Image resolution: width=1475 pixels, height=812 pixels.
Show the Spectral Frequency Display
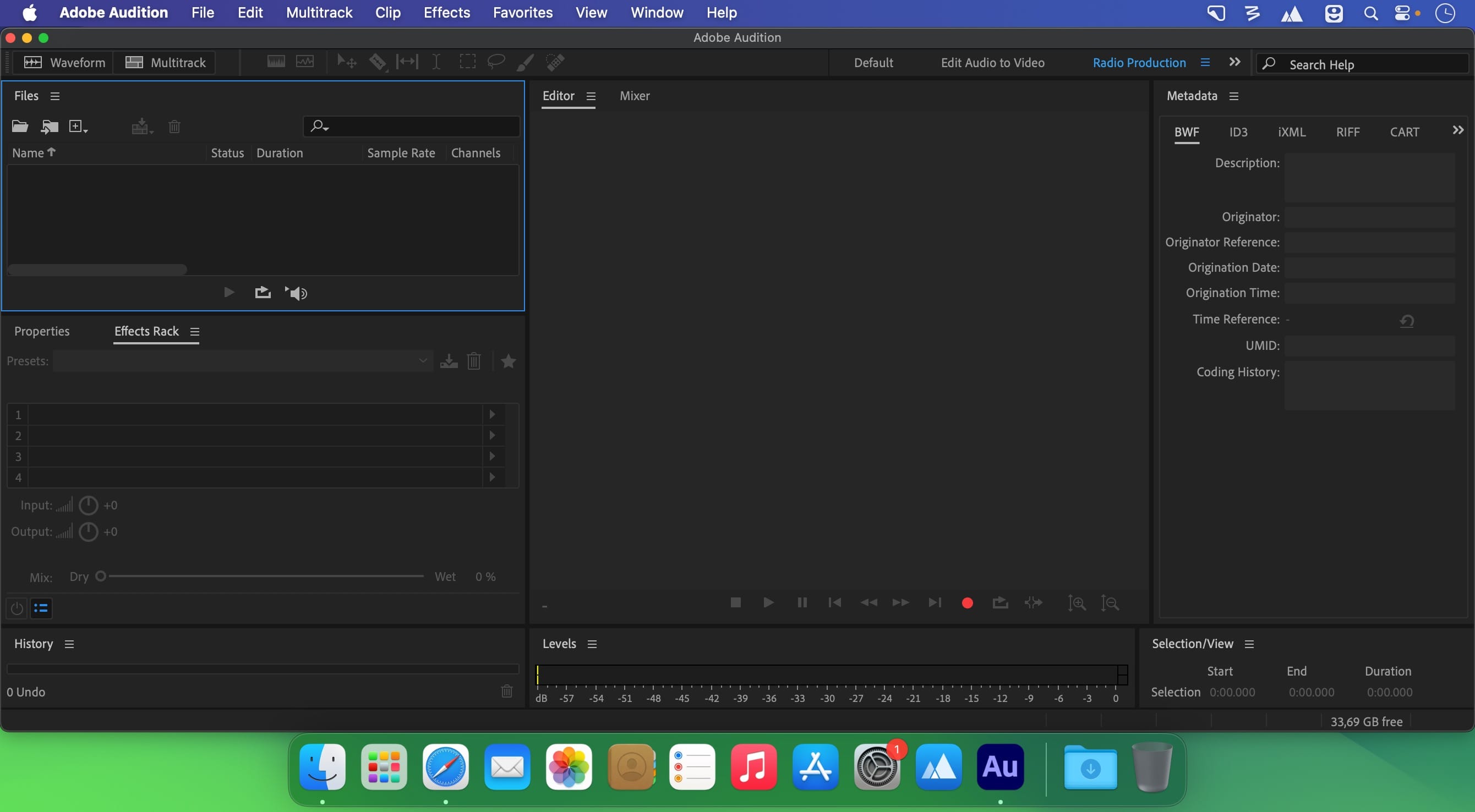click(x=276, y=62)
